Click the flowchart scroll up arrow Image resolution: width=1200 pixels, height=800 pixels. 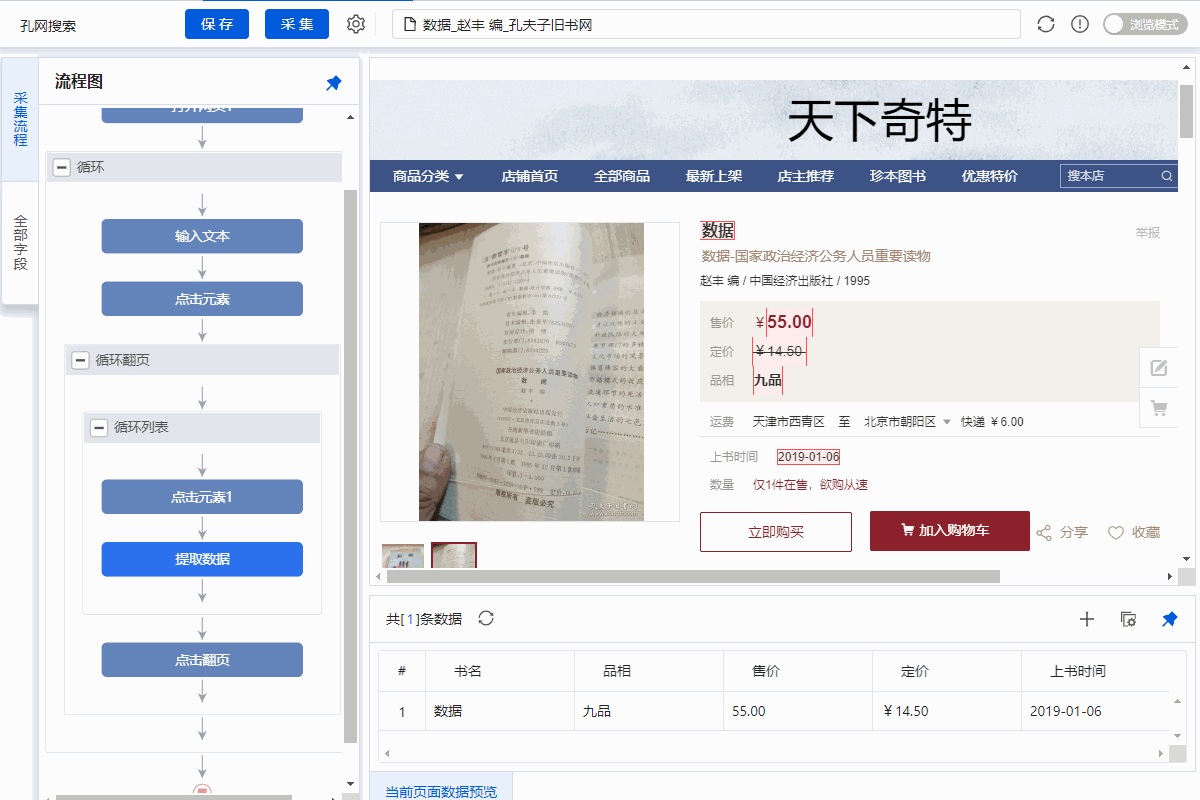(350, 117)
